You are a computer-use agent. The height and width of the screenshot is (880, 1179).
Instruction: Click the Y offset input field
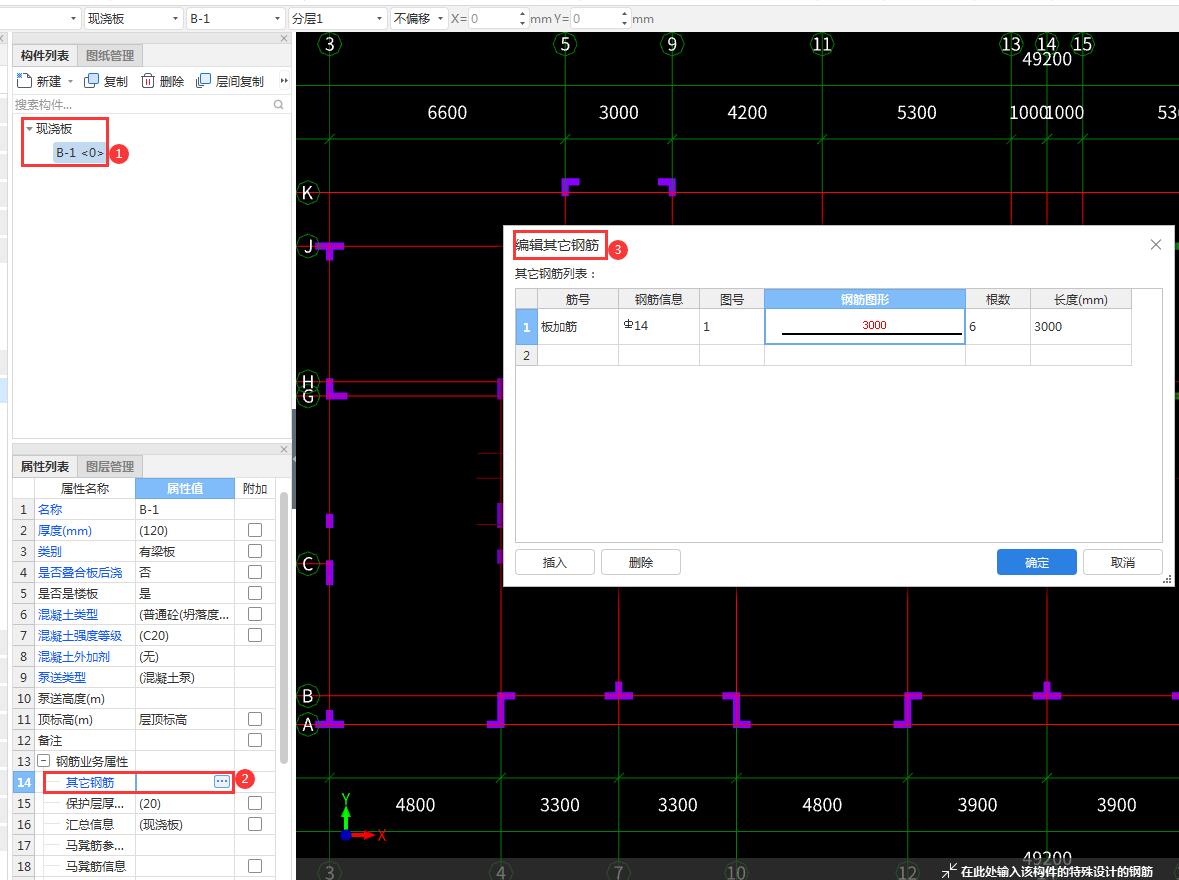[596, 18]
